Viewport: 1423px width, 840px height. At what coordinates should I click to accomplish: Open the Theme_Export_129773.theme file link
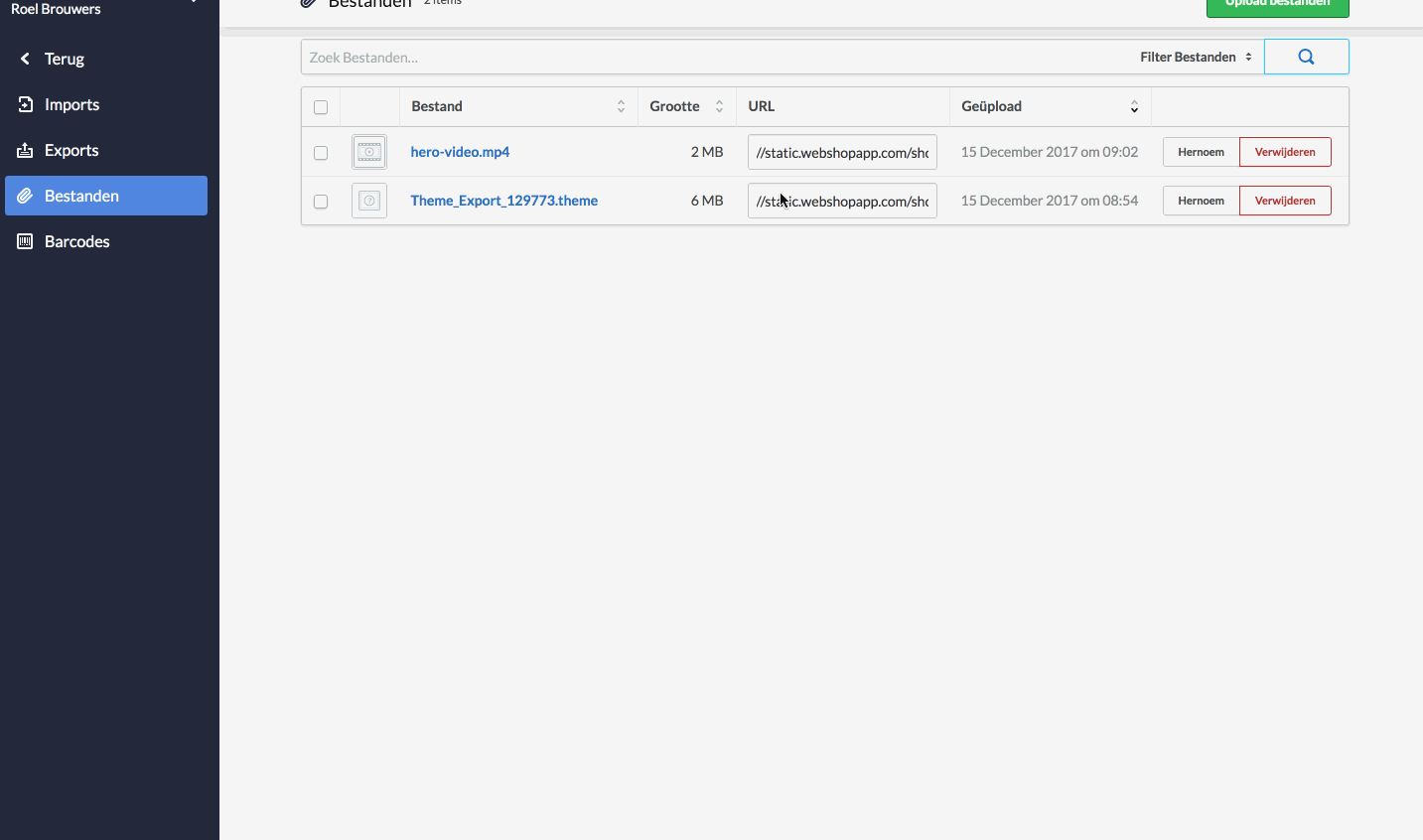(x=504, y=201)
